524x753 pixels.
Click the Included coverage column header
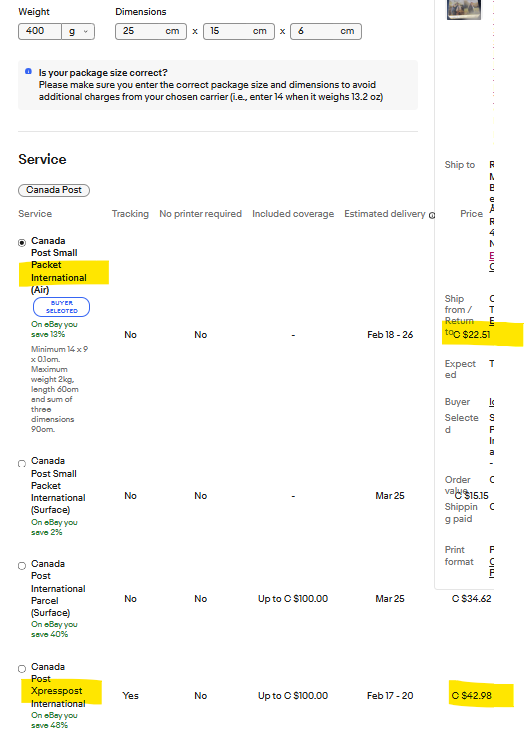point(293,214)
